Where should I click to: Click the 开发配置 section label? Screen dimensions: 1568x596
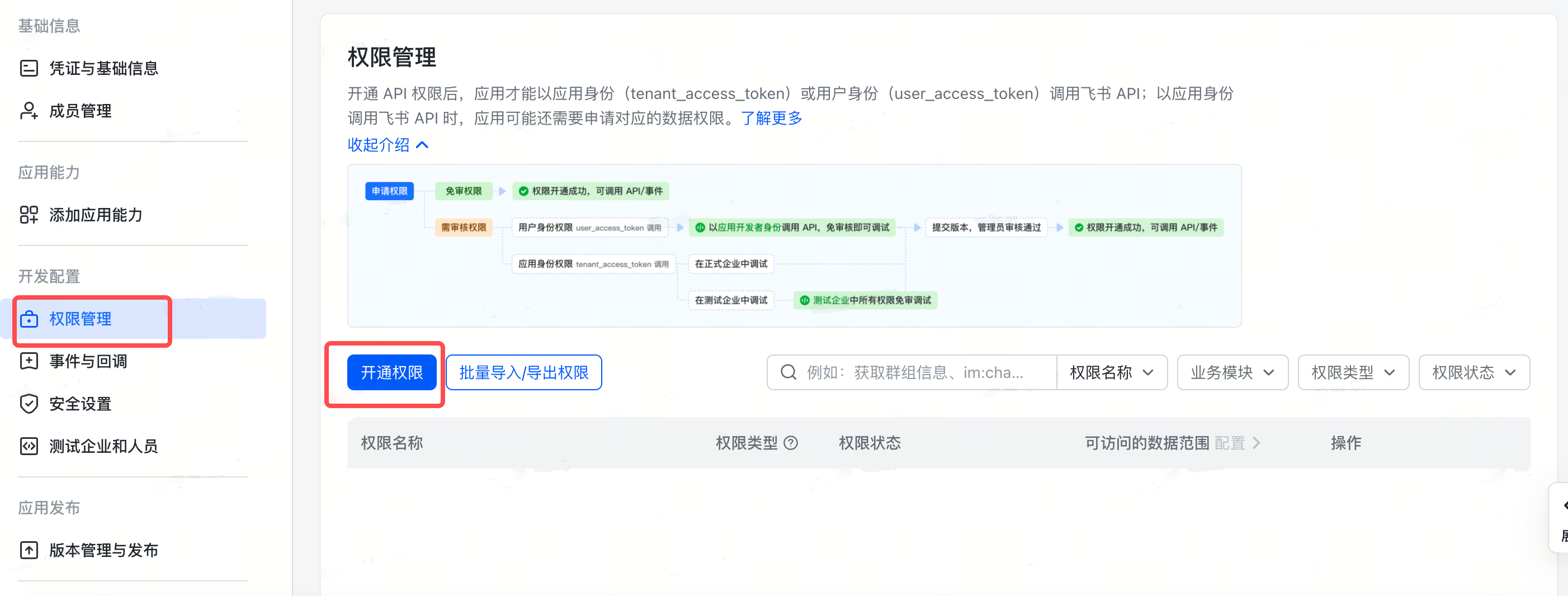(x=49, y=276)
